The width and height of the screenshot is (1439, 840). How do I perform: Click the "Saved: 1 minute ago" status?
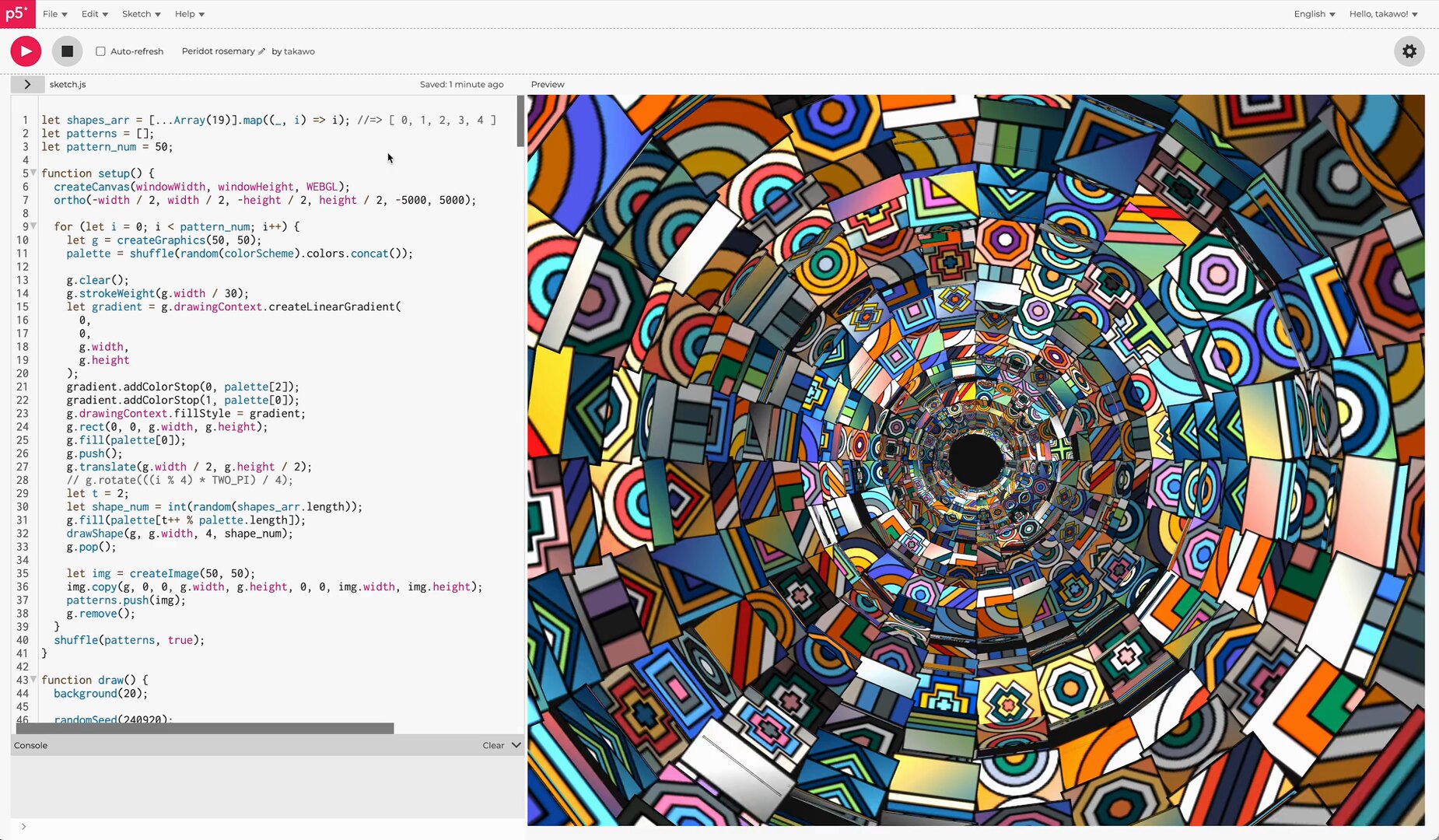(461, 84)
